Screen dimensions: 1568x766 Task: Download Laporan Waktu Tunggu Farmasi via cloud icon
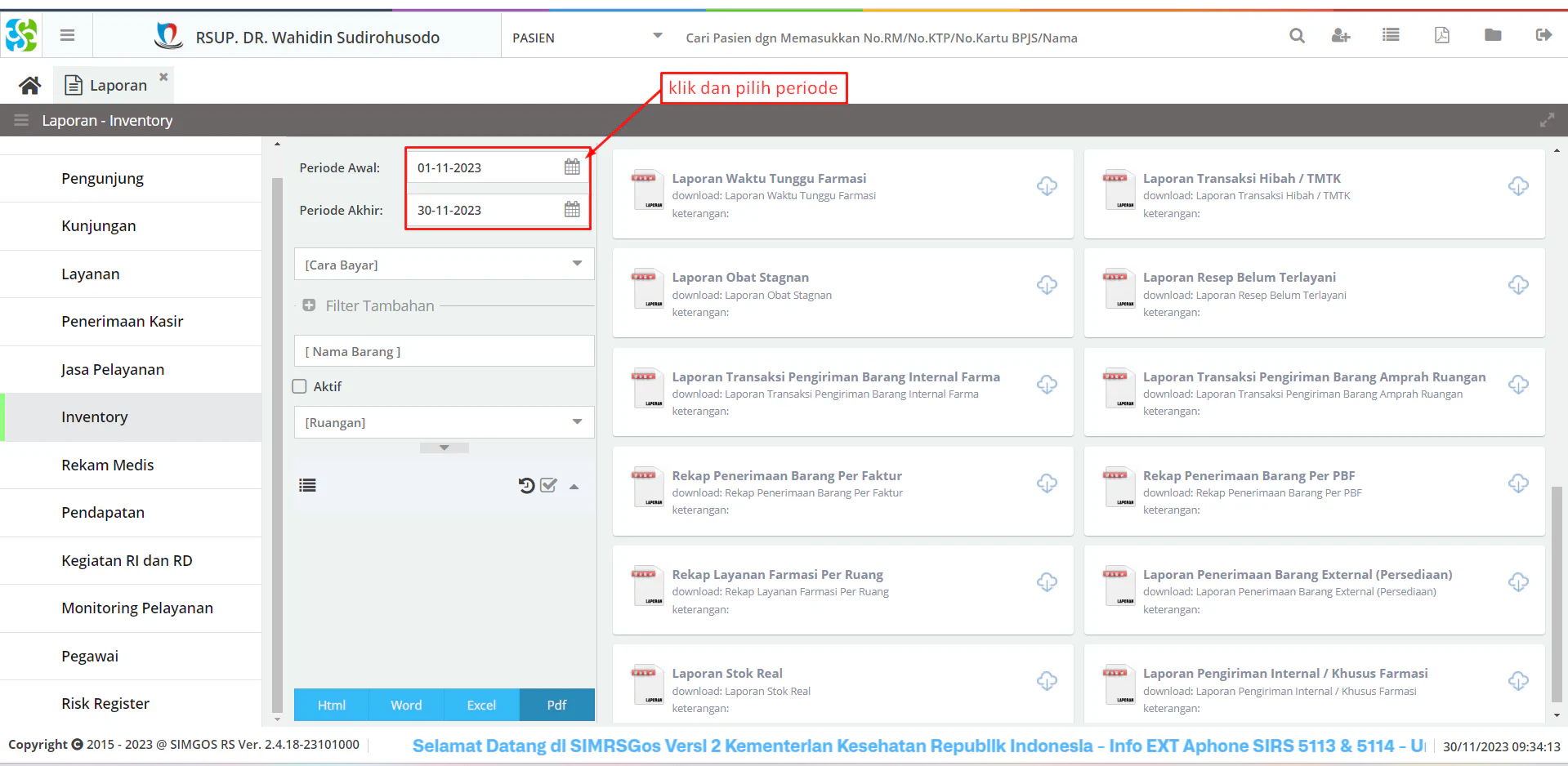(x=1047, y=186)
